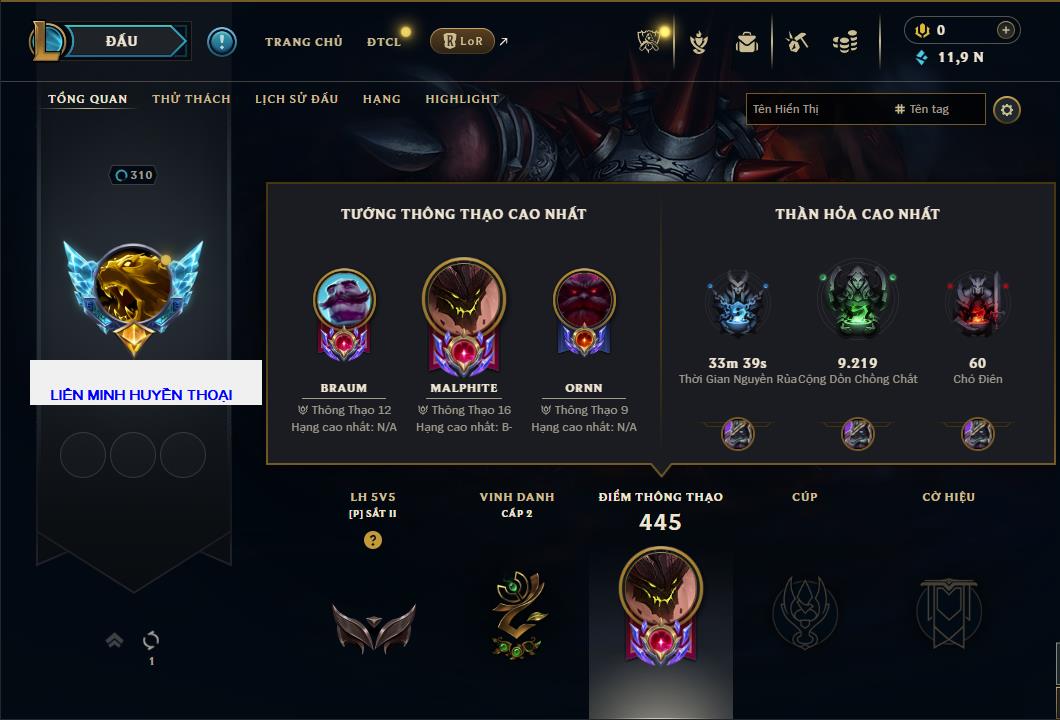Go to TRANG CHỦ home page
Screen dimensions: 1060x720
[304, 42]
